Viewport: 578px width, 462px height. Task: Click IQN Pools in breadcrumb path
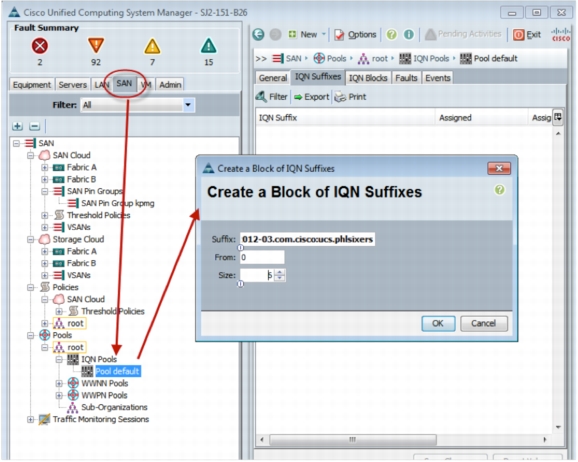click(x=424, y=58)
